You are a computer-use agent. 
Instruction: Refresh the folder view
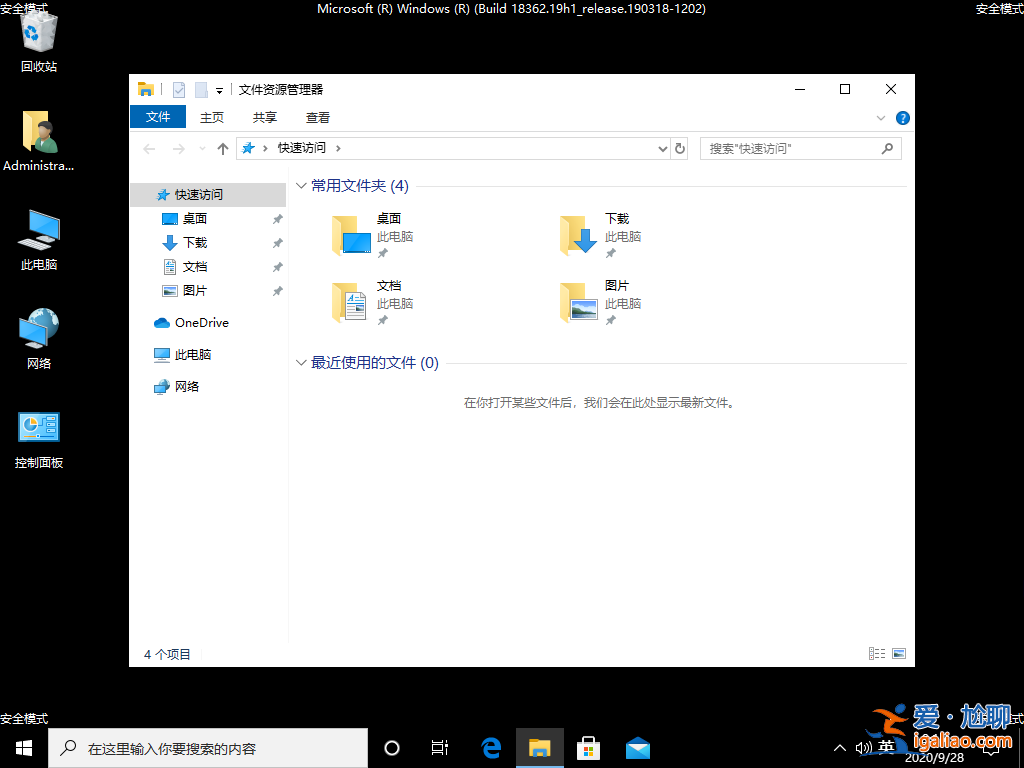tap(680, 148)
